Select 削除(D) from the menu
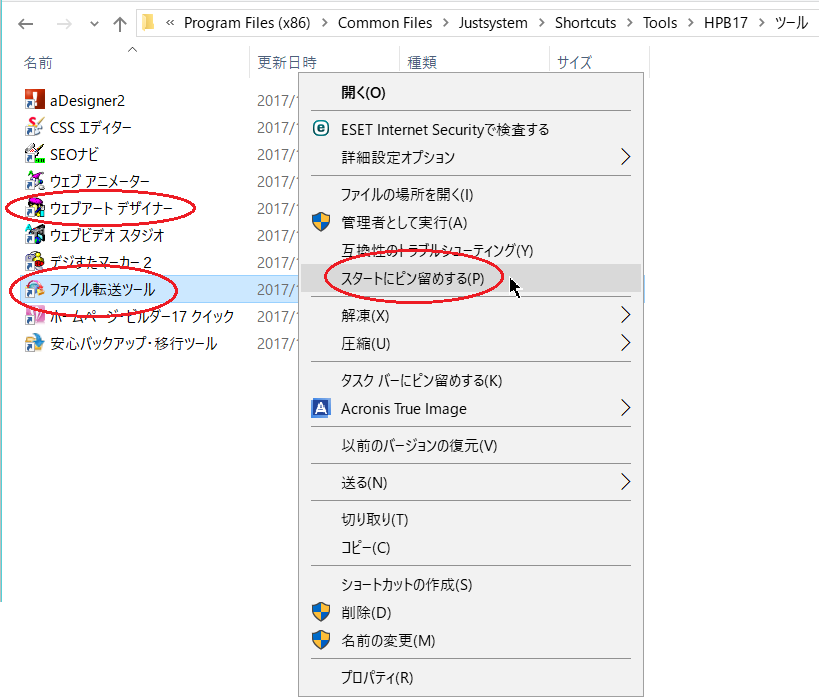This screenshot has height=700, width=819. click(x=471, y=612)
